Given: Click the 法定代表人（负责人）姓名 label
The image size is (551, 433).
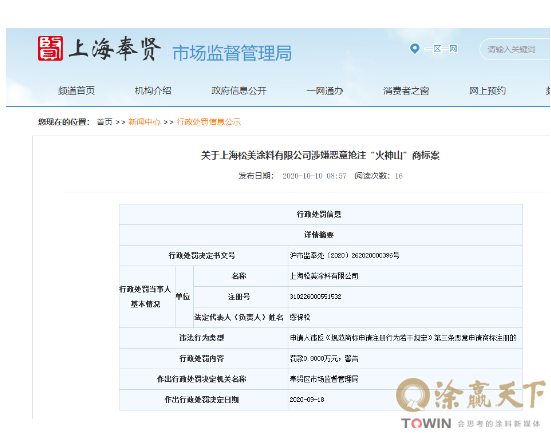Looking at the screenshot, I should pos(239,317).
